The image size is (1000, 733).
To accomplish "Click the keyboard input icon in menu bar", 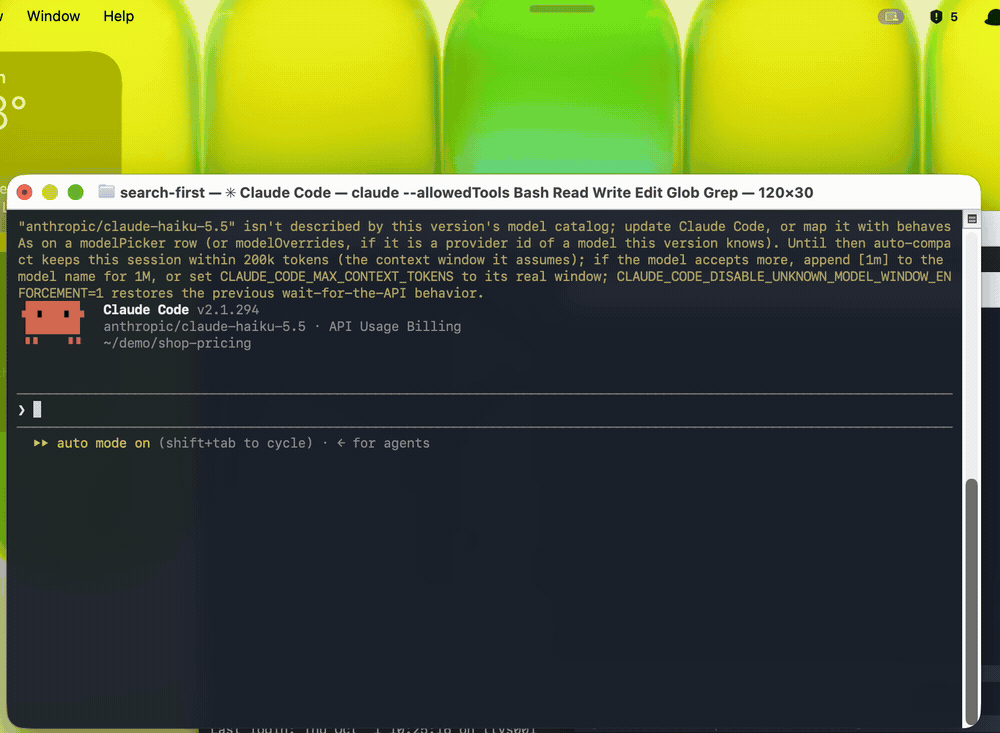I will pos(891,17).
